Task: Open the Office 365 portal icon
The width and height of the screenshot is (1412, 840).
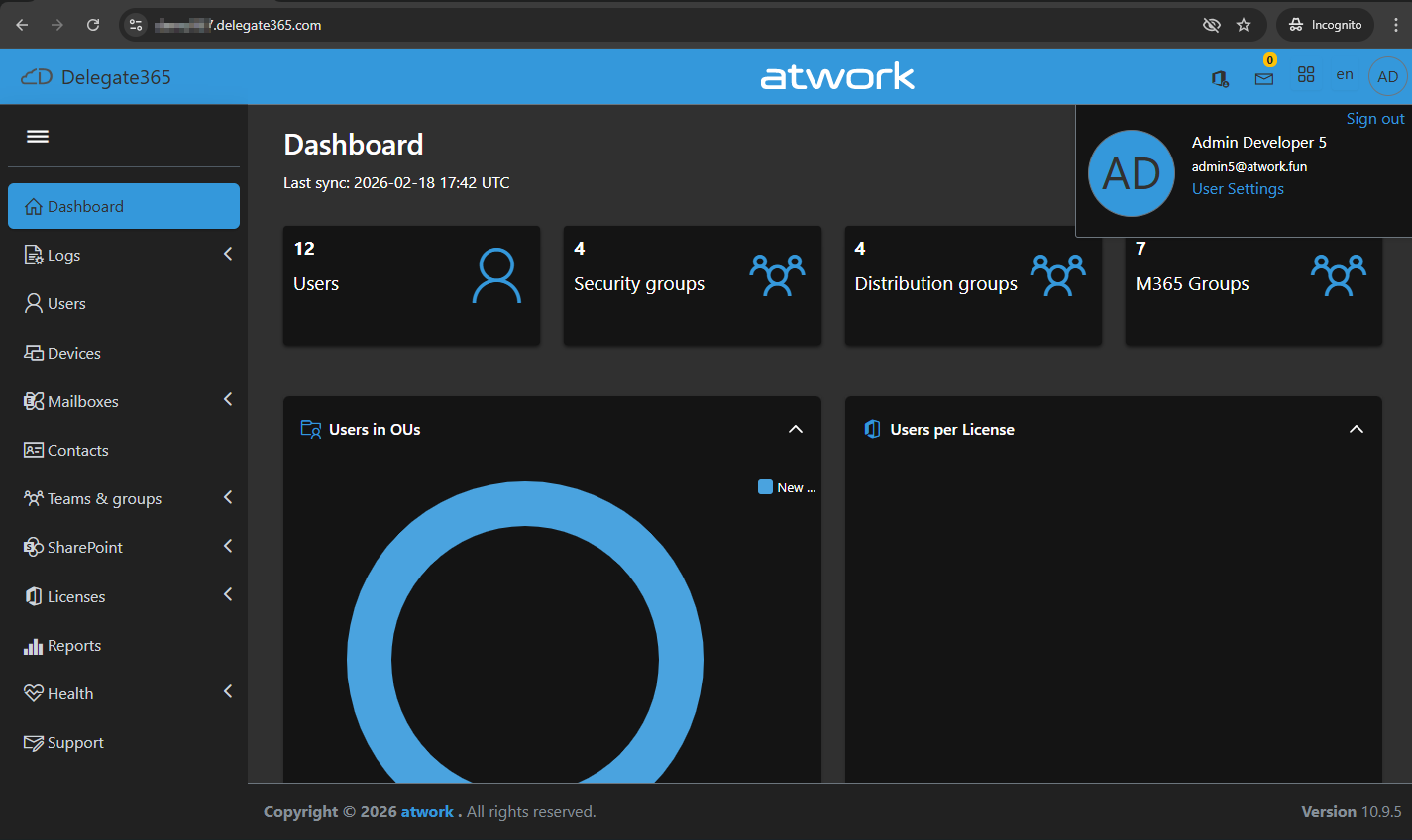Action: (x=1220, y=77)
